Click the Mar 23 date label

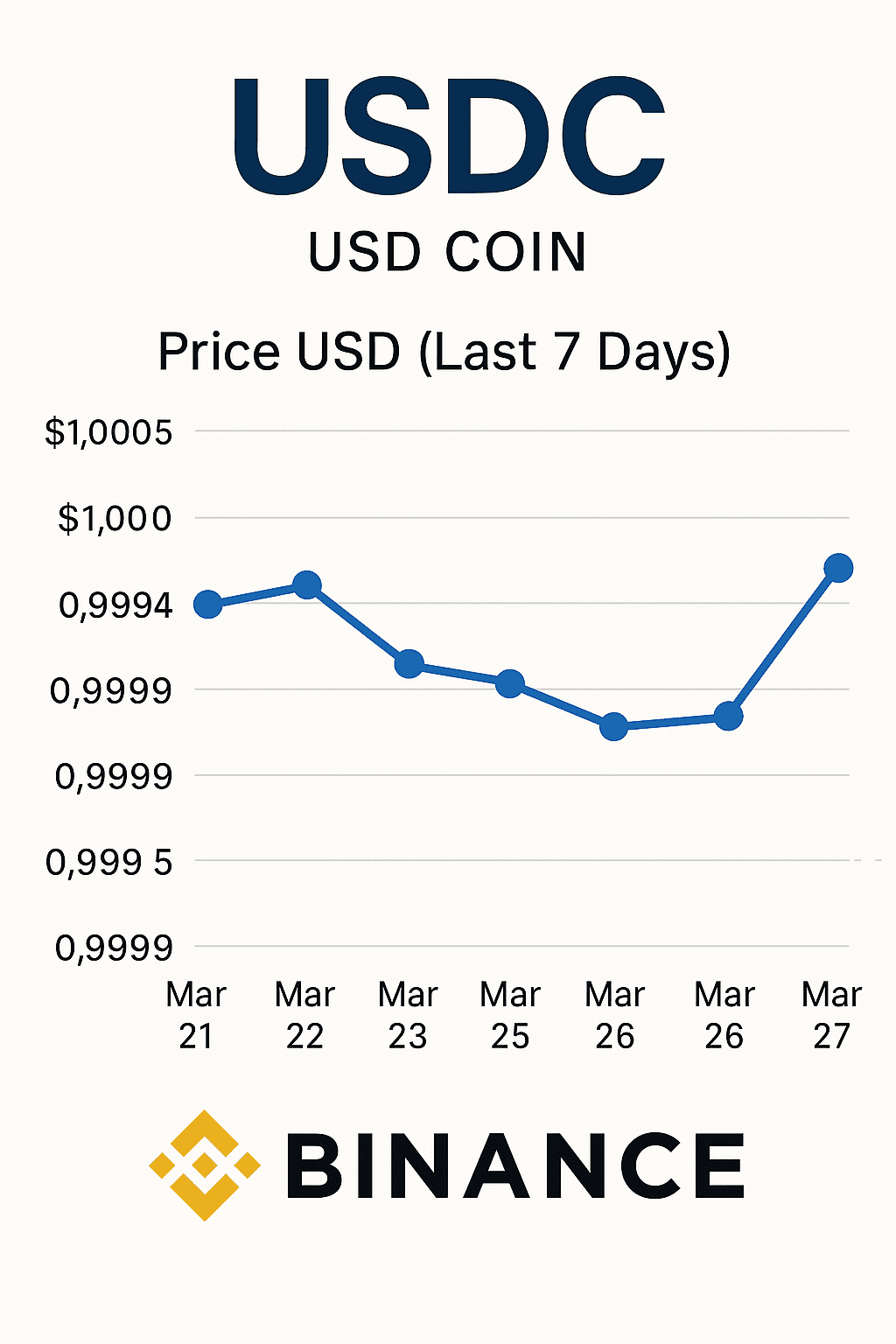click(x=408, y=1015)
